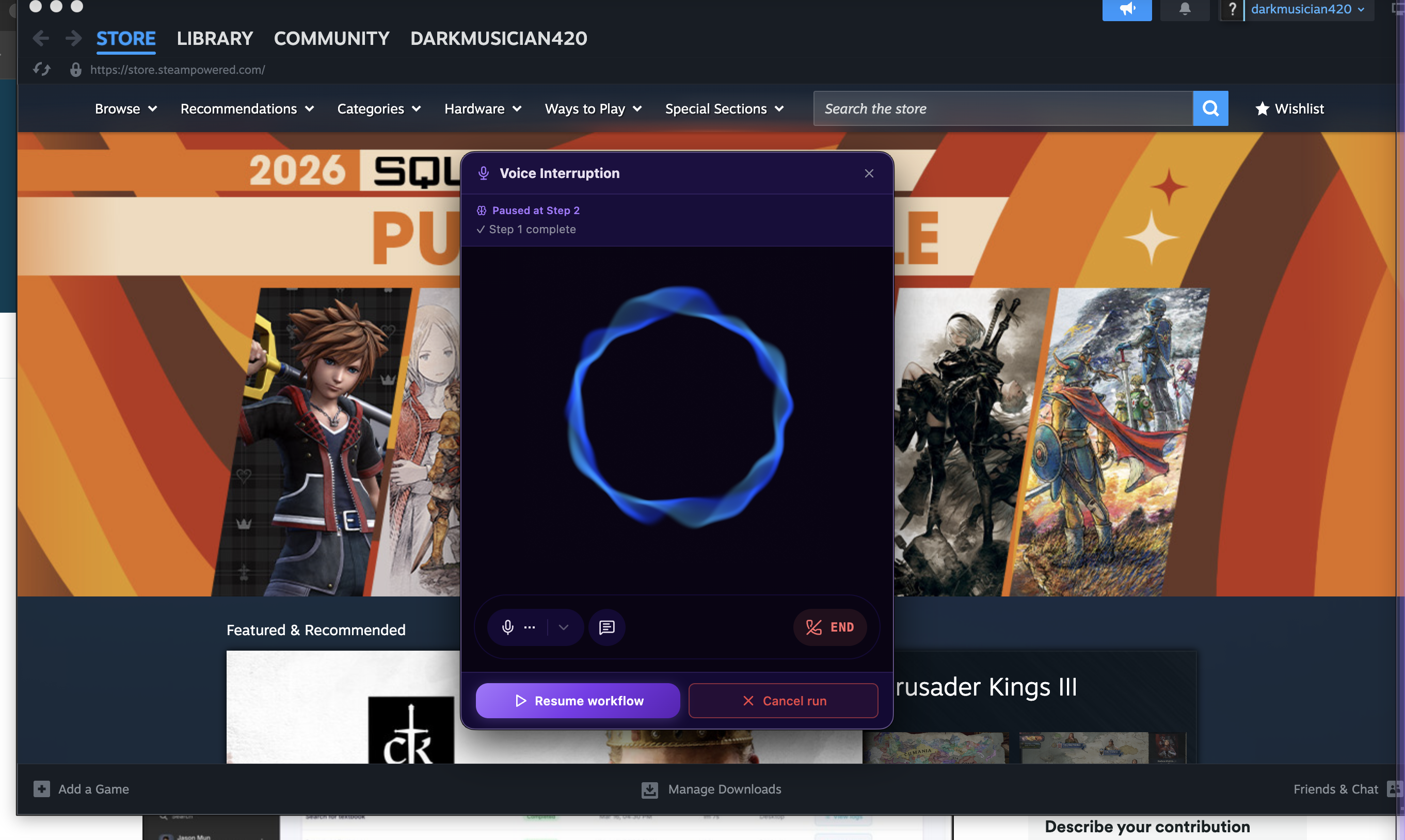1405x840 pixels.
Task: Switch to the COMMUNITY tab
Action: (x=332, y=39)
